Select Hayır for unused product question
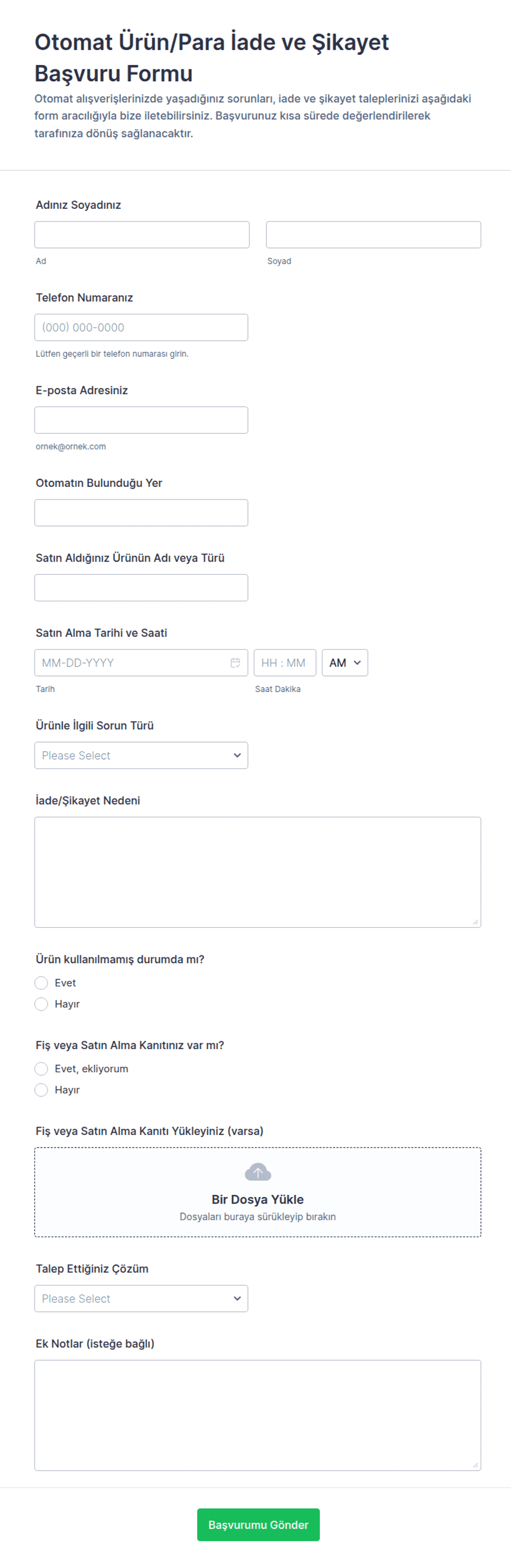 point(41,1004)
